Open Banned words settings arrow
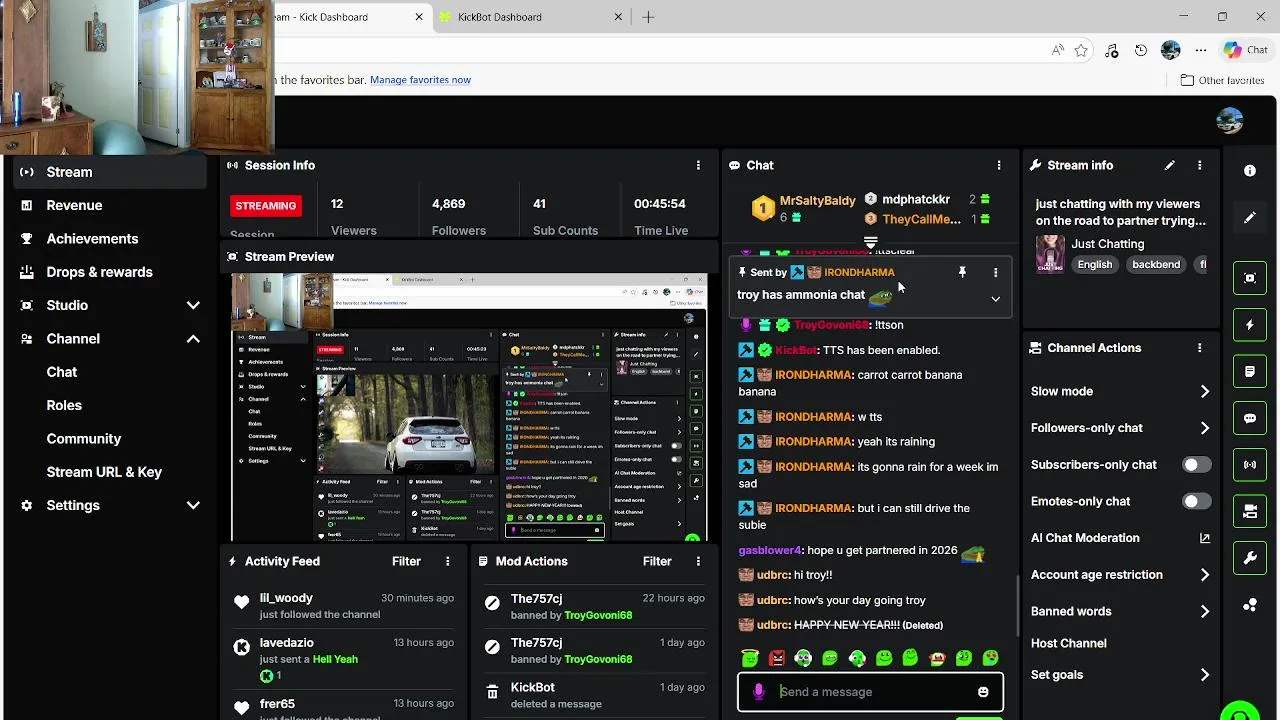This screenshot has width=1280, height=720. click(x=1204, y=612)
